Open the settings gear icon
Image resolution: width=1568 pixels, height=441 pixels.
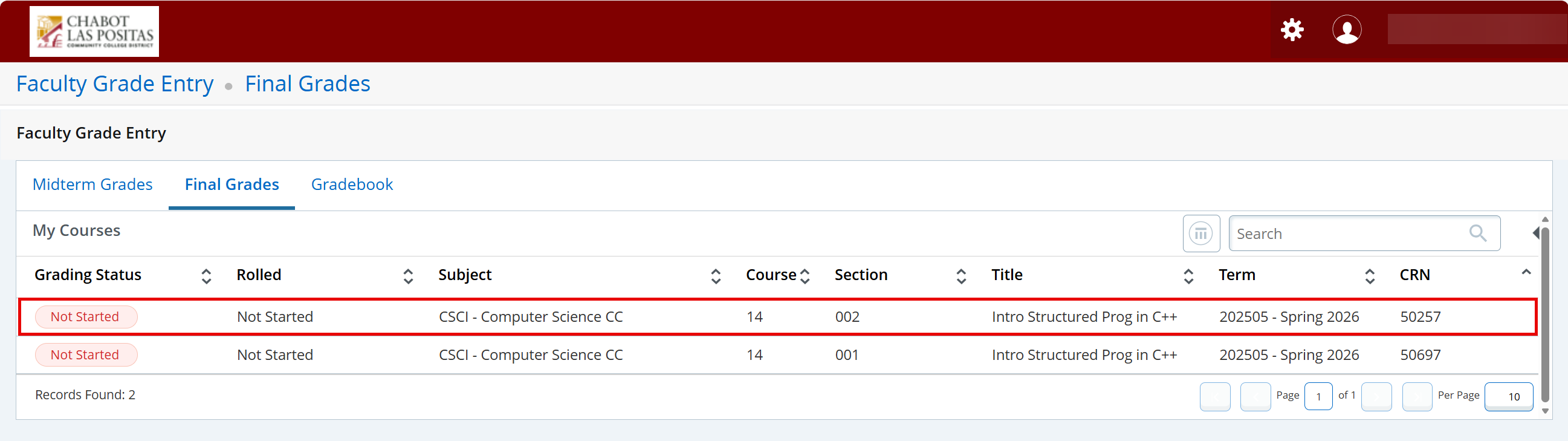(1292, 30)
